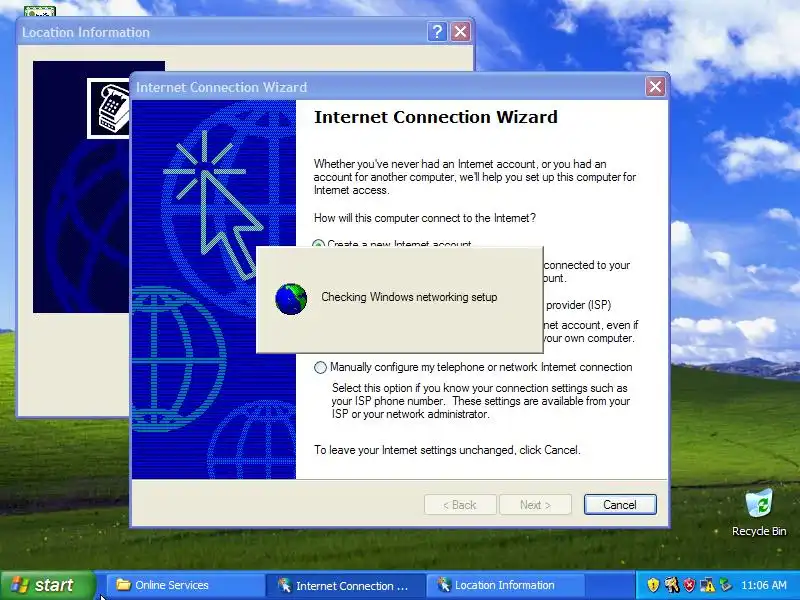Image resolution: width=800 pixels, height=600 pixels.
Task: Click the Internet Connection Wizard heading
Action: (436, 117)
